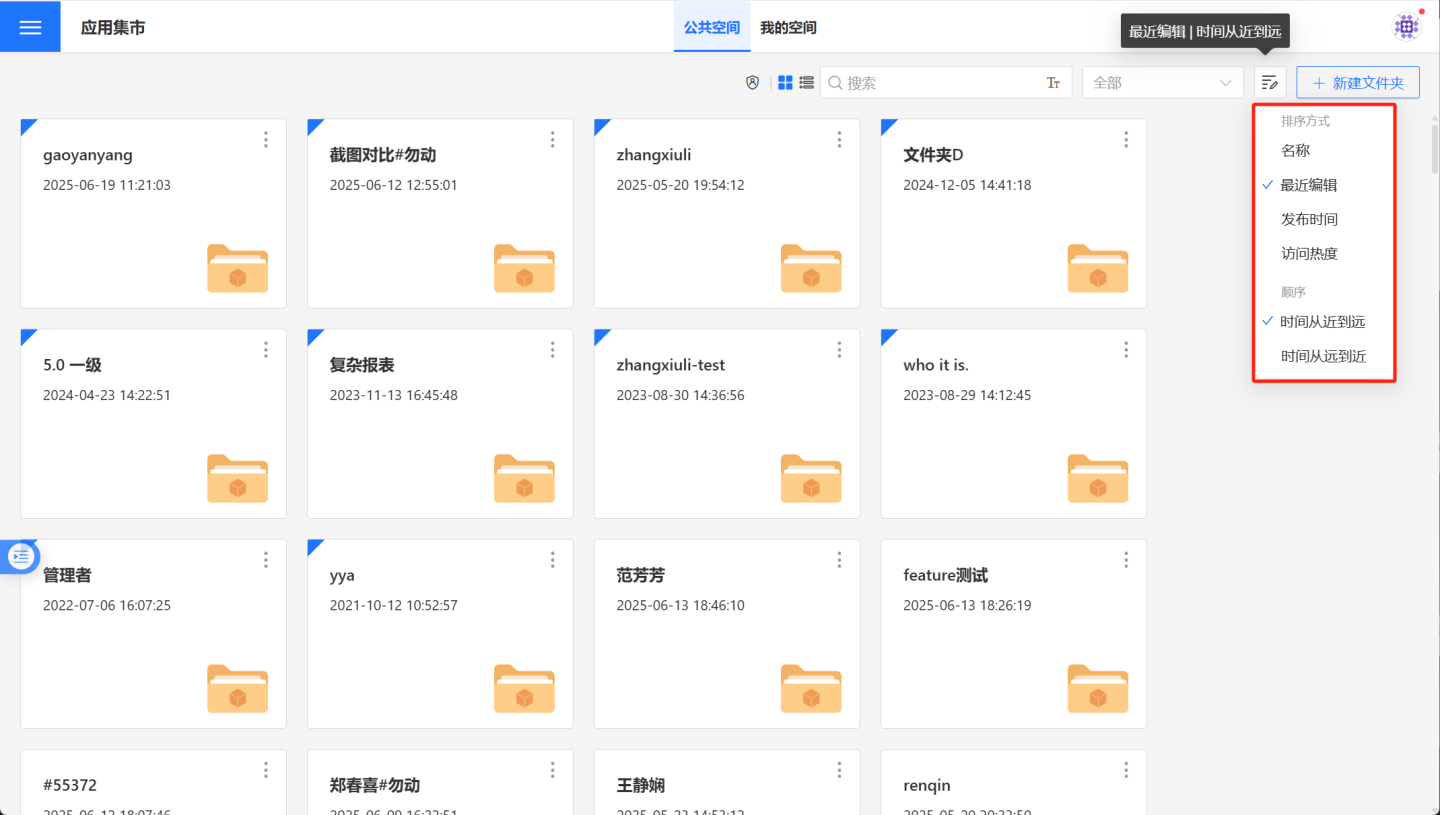Switch to list view layout
The height and width of the screenshot is (815, 1440).
pos(806,83)
